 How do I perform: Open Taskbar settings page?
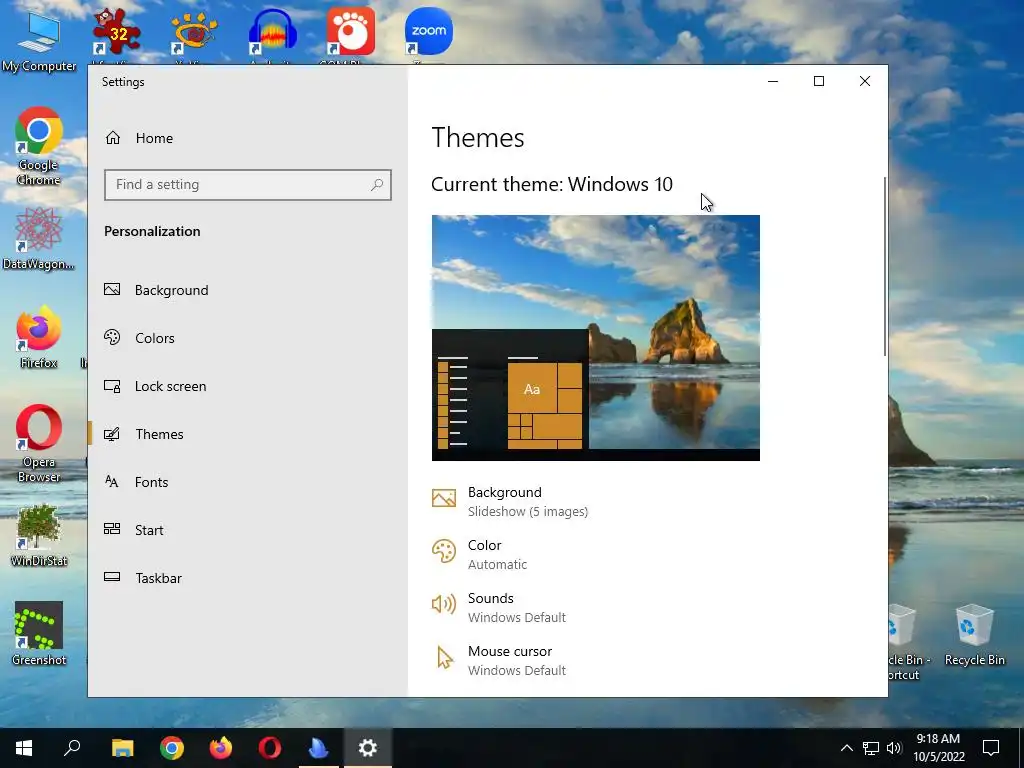pos(158,578)
